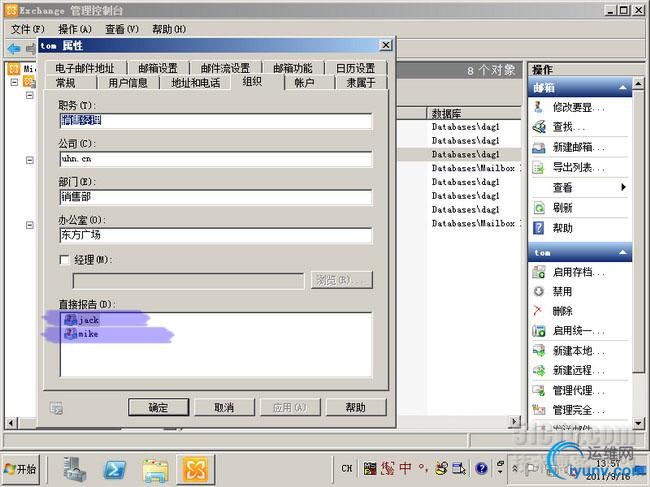The width and height of the screenshot is (650, 487).
Task: Switch to the 帐户 tab
Action: tap(304, 83)
